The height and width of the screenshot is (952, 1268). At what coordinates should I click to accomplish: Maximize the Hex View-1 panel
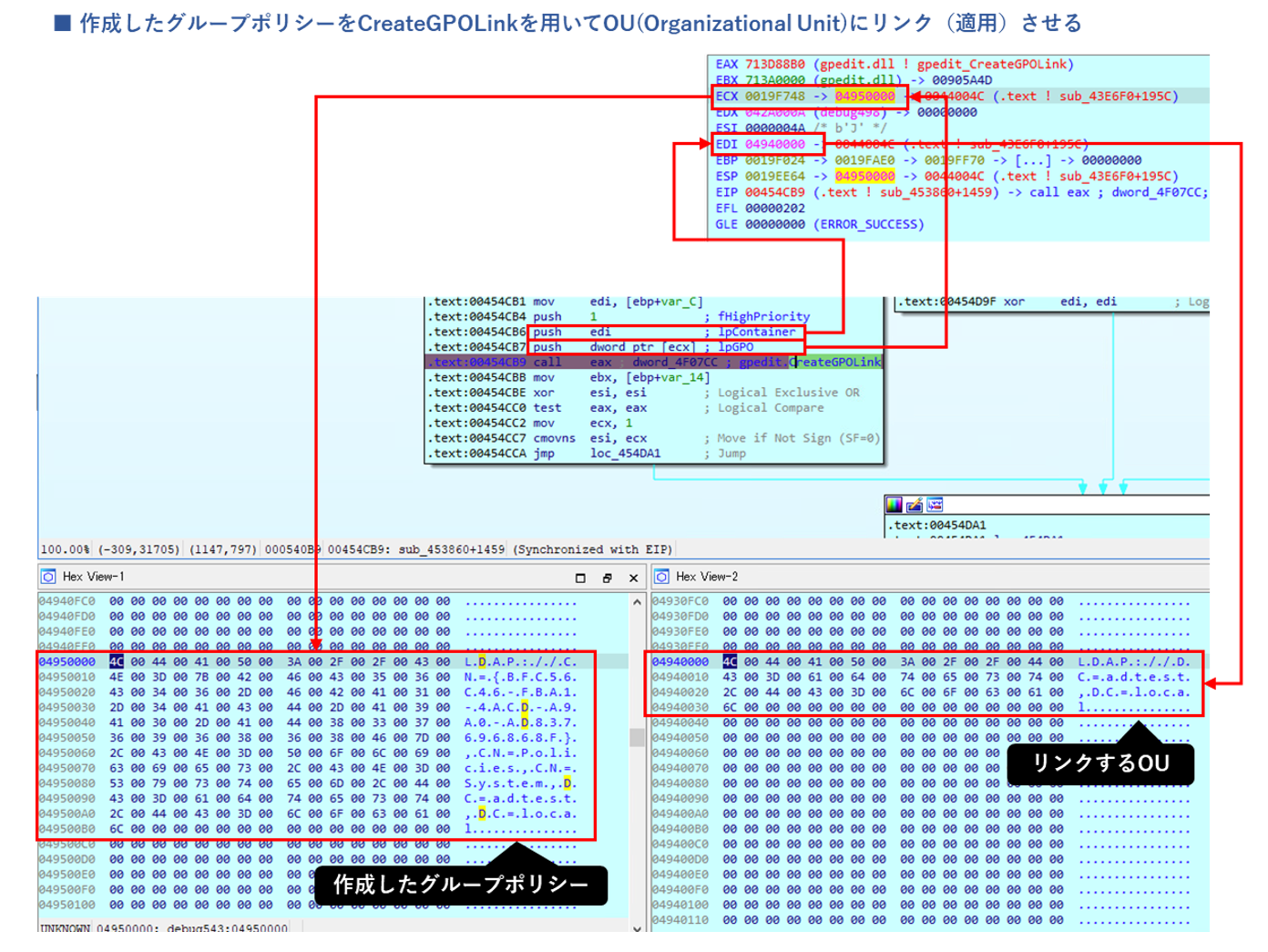point(580,578)
